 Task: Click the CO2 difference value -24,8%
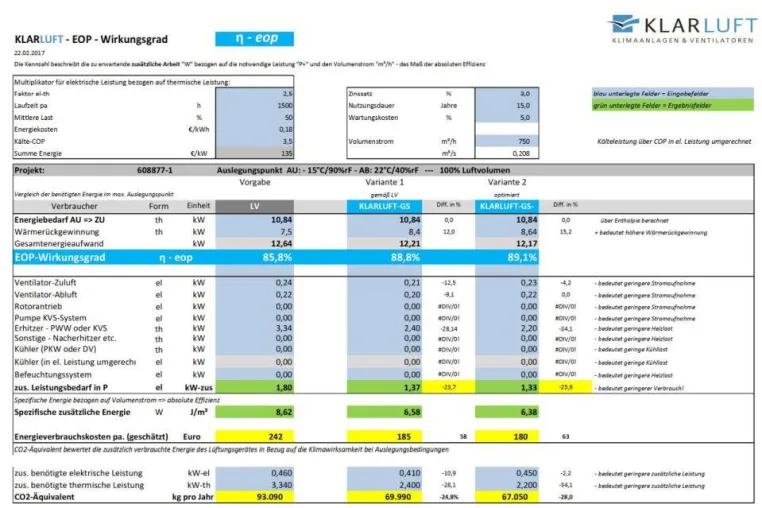449,497
